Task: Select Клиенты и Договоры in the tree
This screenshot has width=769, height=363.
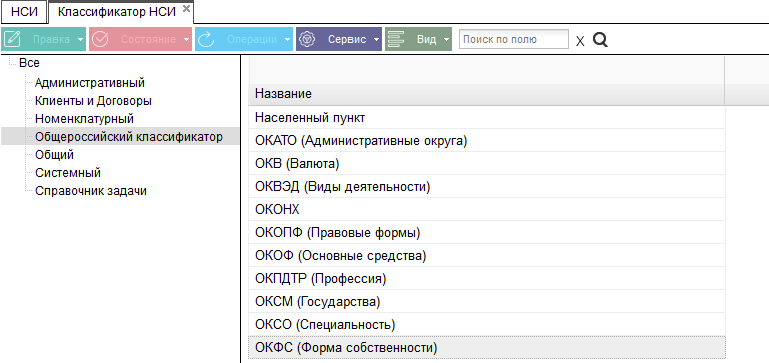Action: 93,101
